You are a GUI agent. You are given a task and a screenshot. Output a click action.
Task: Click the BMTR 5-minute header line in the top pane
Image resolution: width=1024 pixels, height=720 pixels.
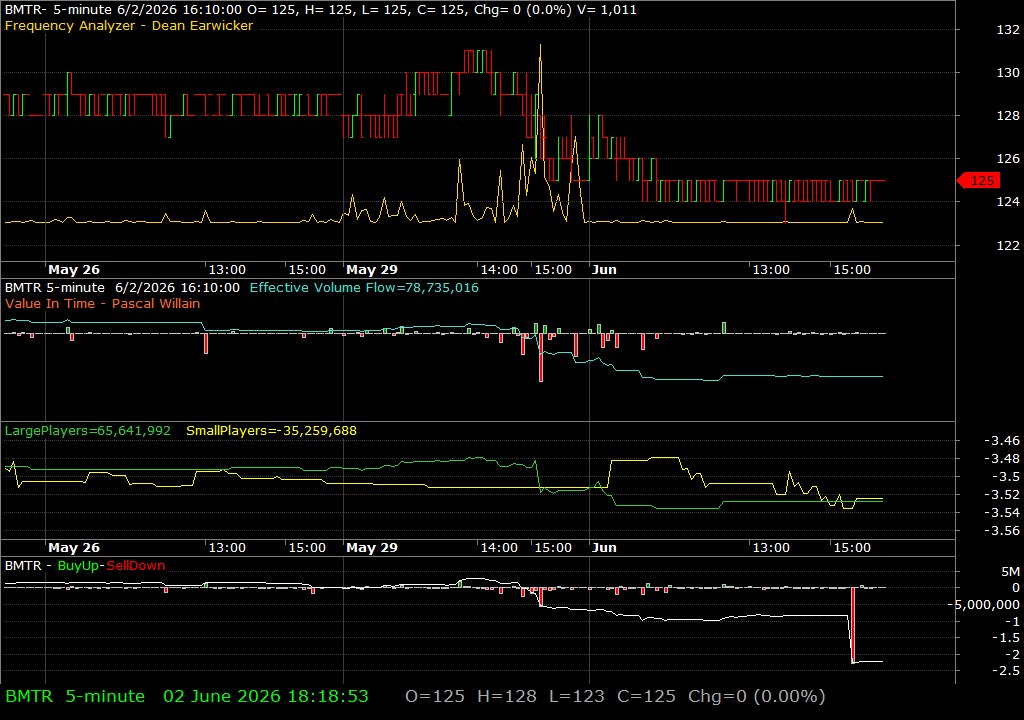pos(320,10)
